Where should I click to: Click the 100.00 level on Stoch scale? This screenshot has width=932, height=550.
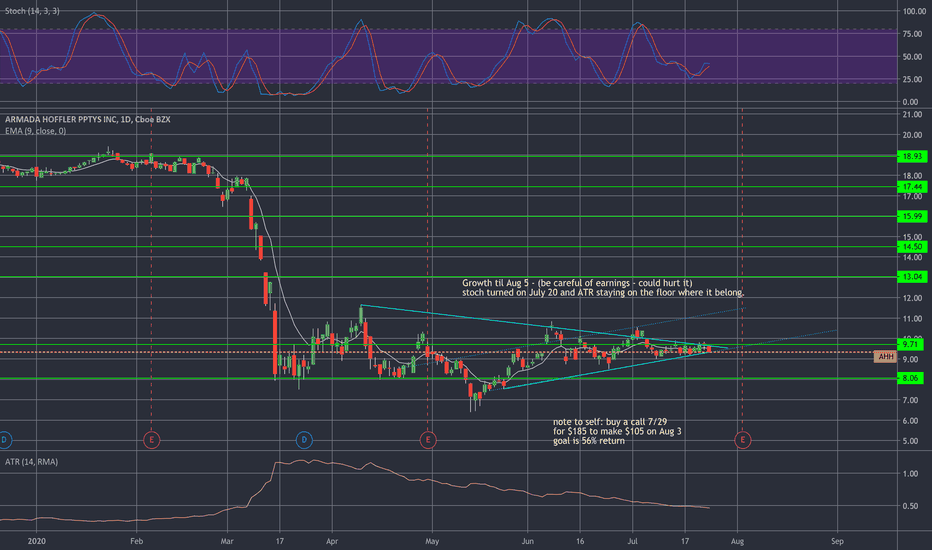click(x=914, y=11)
